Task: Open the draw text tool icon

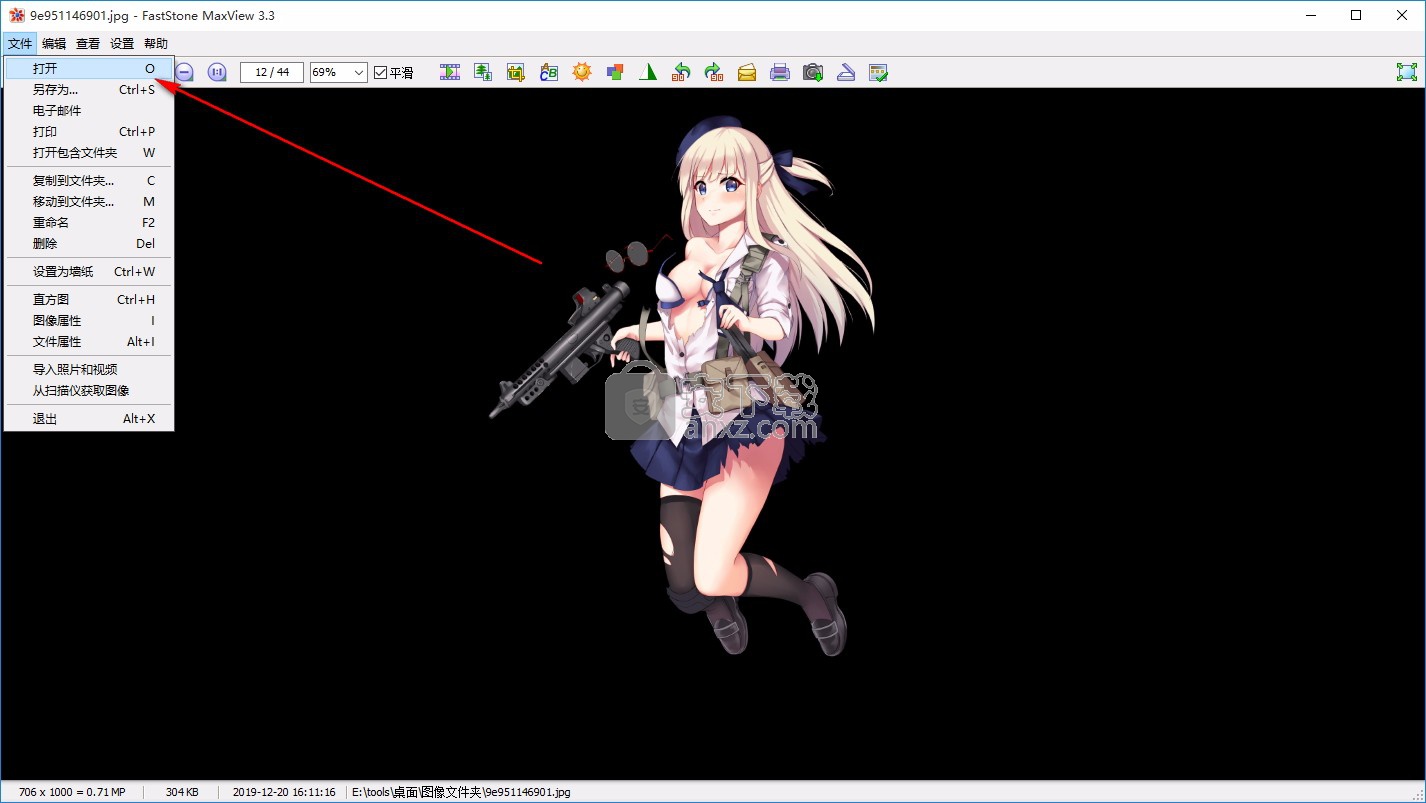Action: (x=549, y=72)
